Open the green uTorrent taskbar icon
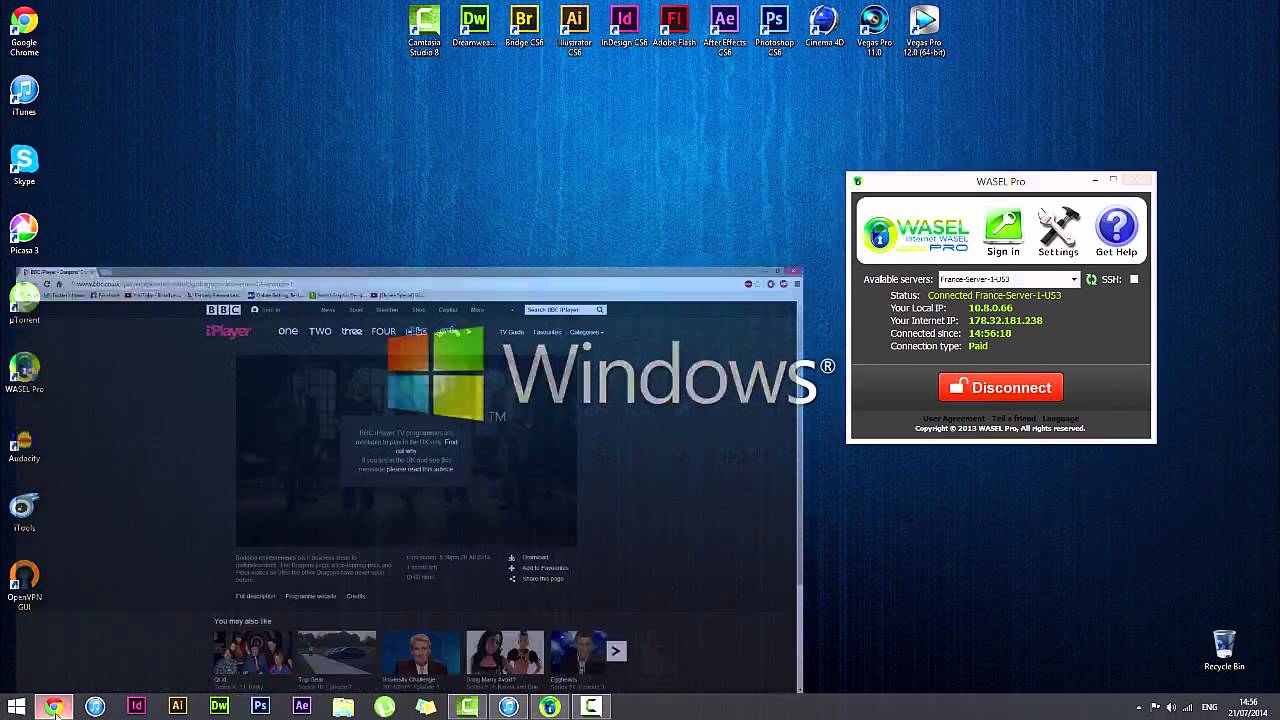The height and width of the screenshot is (720, 1280). tap(384, 706)
